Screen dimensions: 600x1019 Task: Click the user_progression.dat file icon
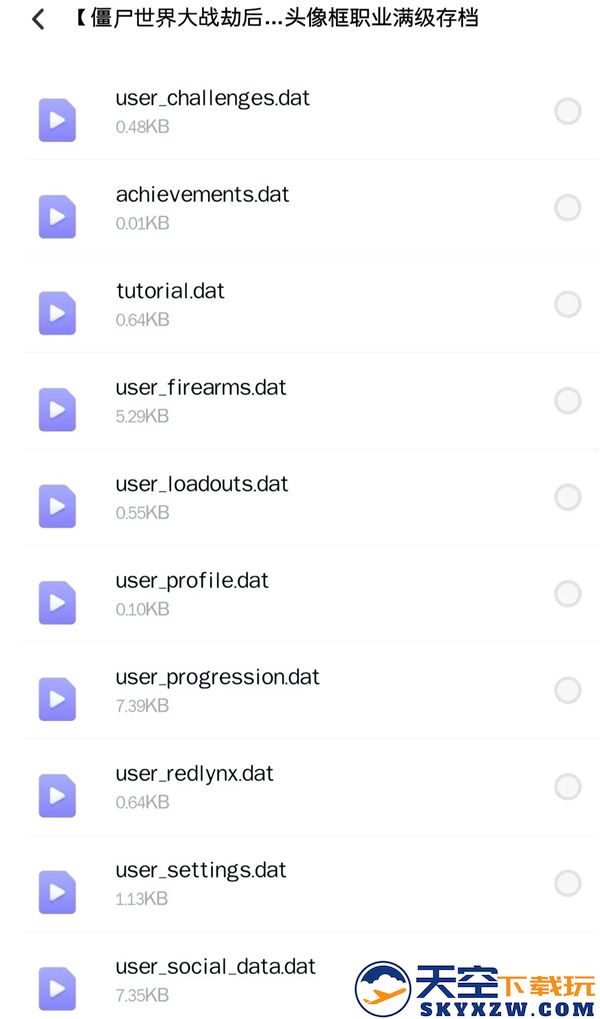(x=57, y=699)
